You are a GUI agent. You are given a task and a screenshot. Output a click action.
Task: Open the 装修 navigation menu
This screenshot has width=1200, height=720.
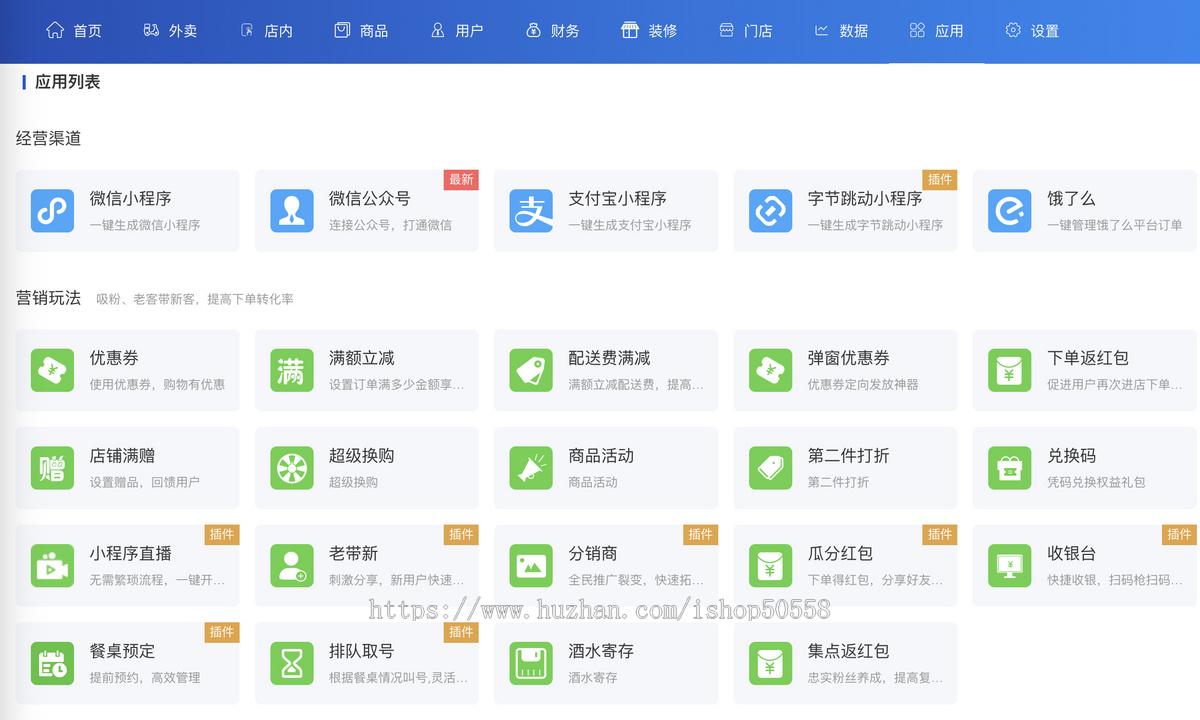649,31
